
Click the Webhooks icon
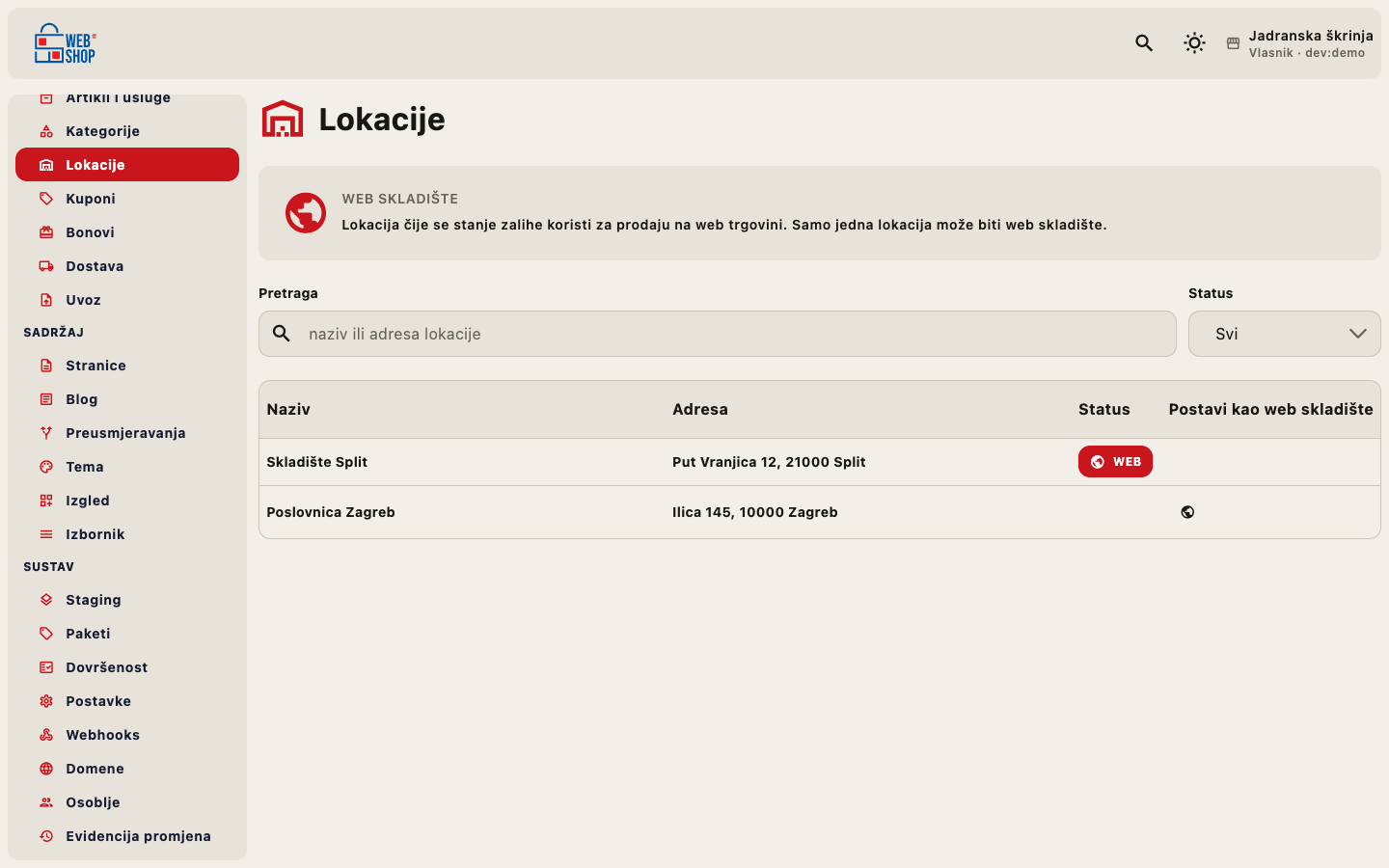(x=46, y=735)
